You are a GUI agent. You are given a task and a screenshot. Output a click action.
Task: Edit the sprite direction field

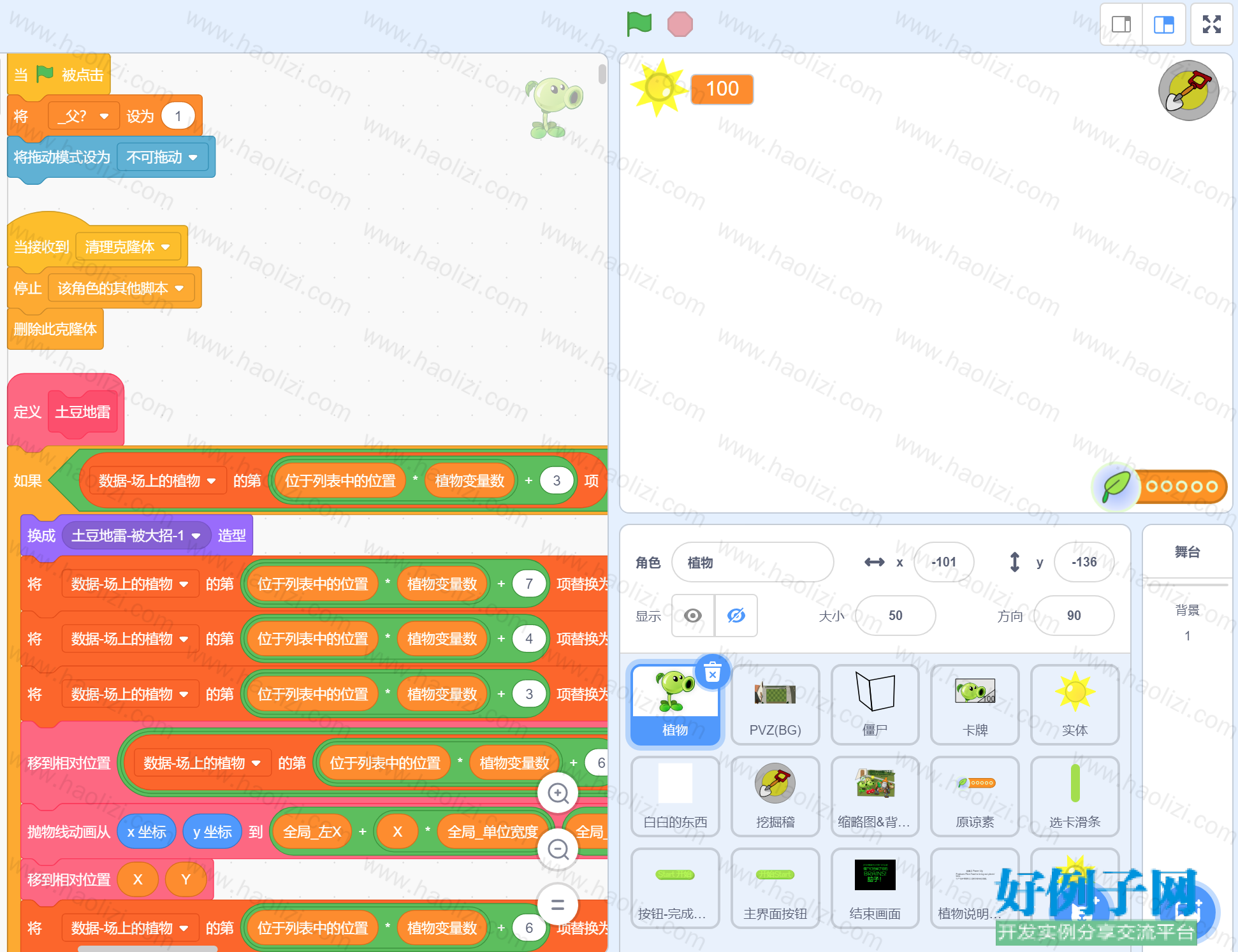click(1074, 616)
